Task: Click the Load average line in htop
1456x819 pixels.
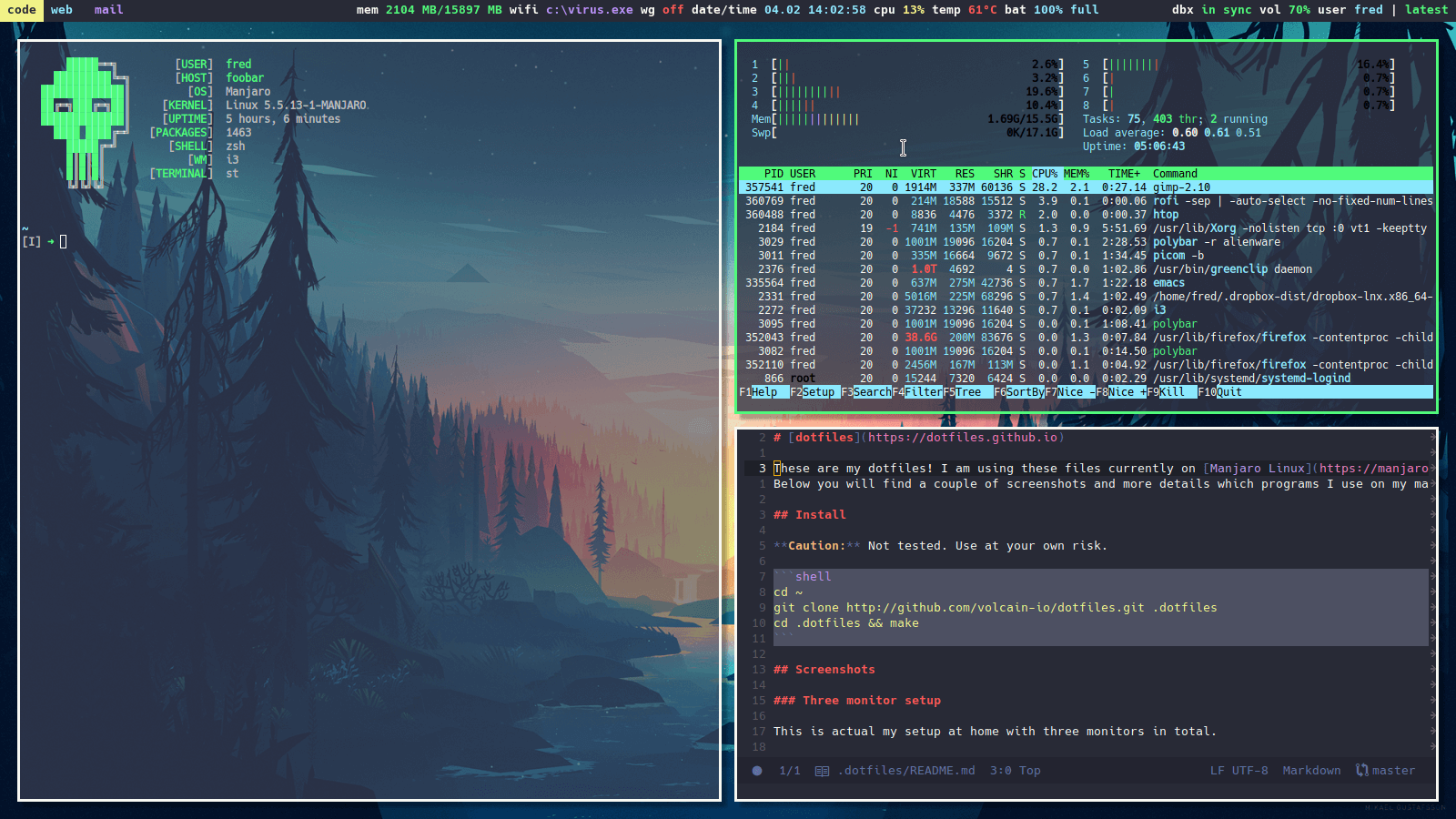Action: pyautogui.click(x=1172, y=133)
